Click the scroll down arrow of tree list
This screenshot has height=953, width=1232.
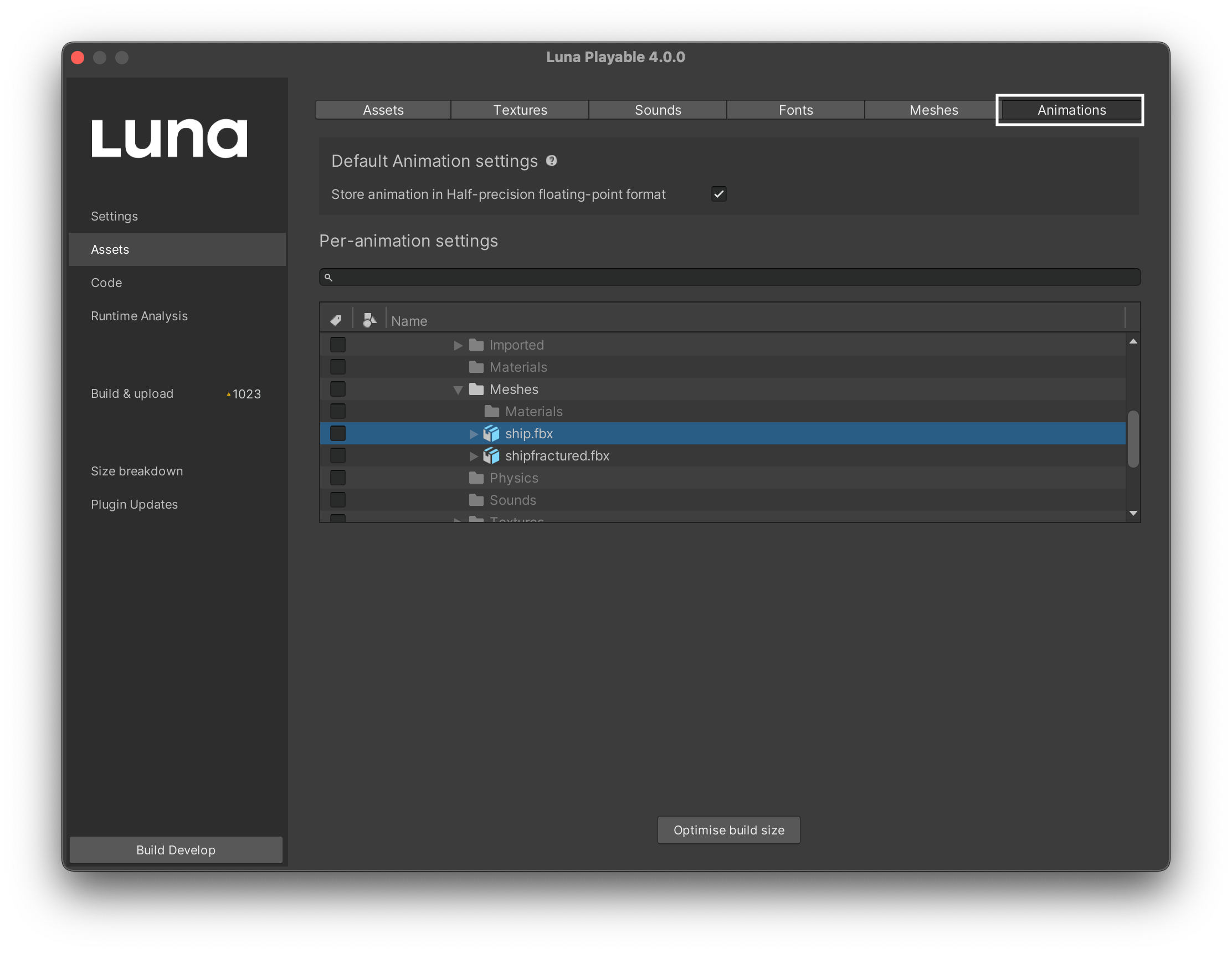(1133, 514)
